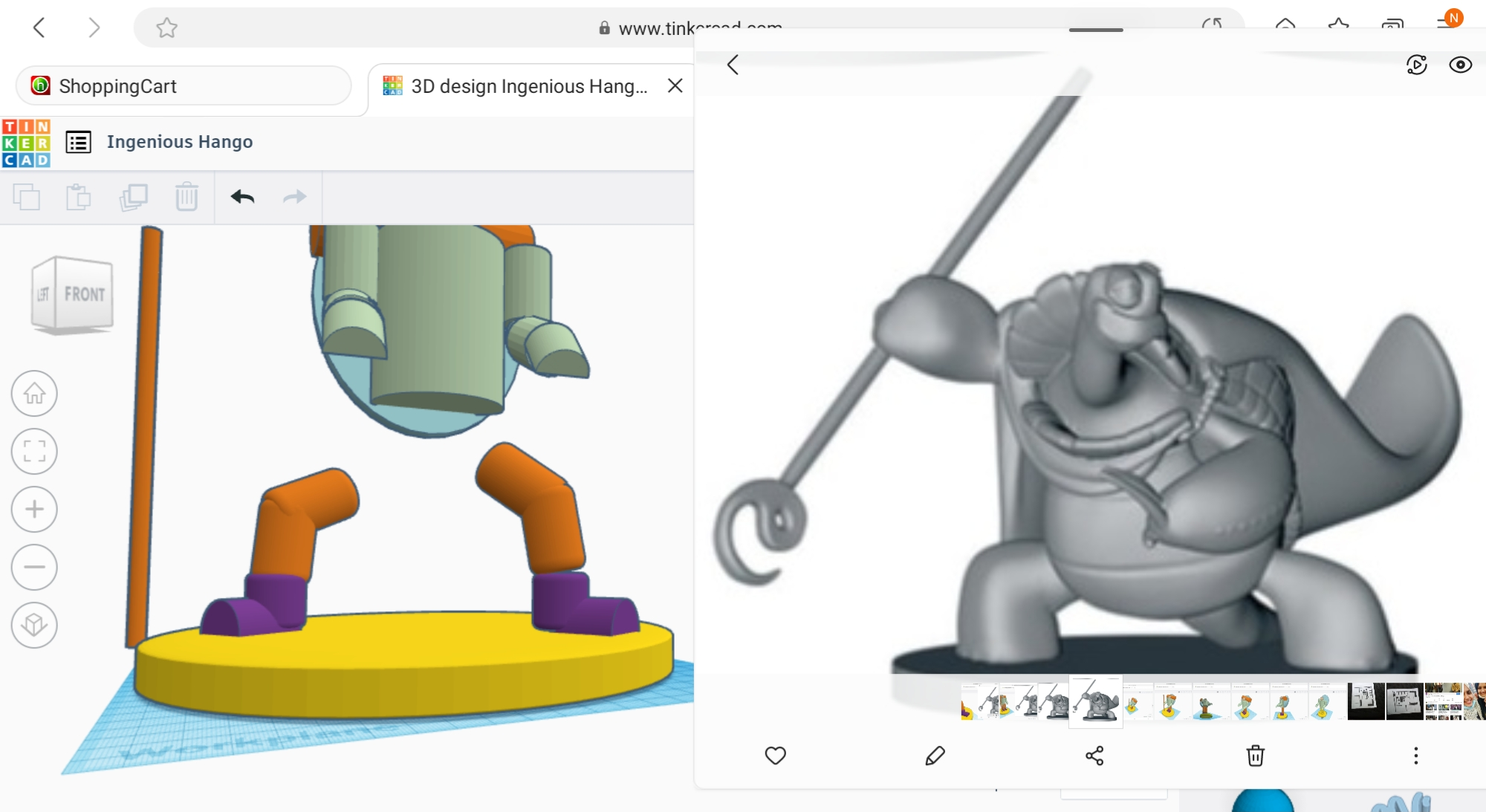
Task: Delete the photo with the gallery trash icon
Action: point(1255,756)
